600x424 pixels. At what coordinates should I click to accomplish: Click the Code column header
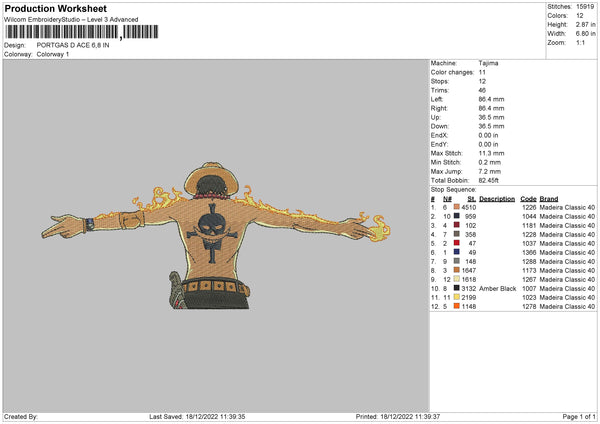528,199
